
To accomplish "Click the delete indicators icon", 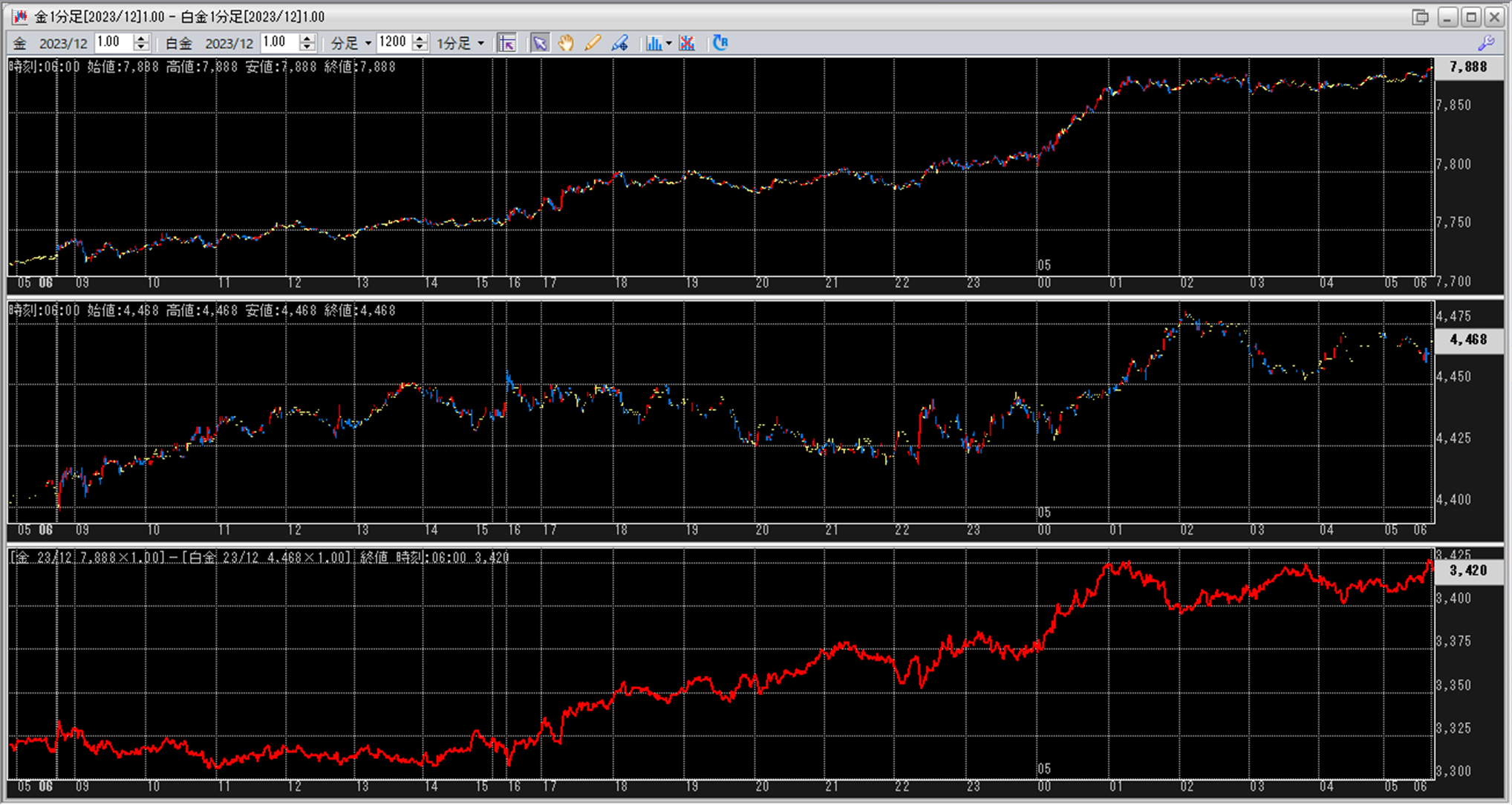I will (x=687, y=43).
